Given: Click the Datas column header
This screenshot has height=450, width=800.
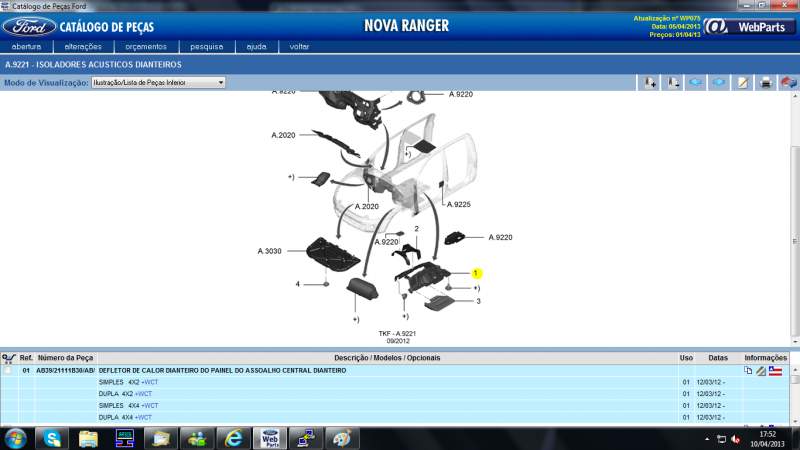Looking at the screenshot, I should [x=718, y=358].
